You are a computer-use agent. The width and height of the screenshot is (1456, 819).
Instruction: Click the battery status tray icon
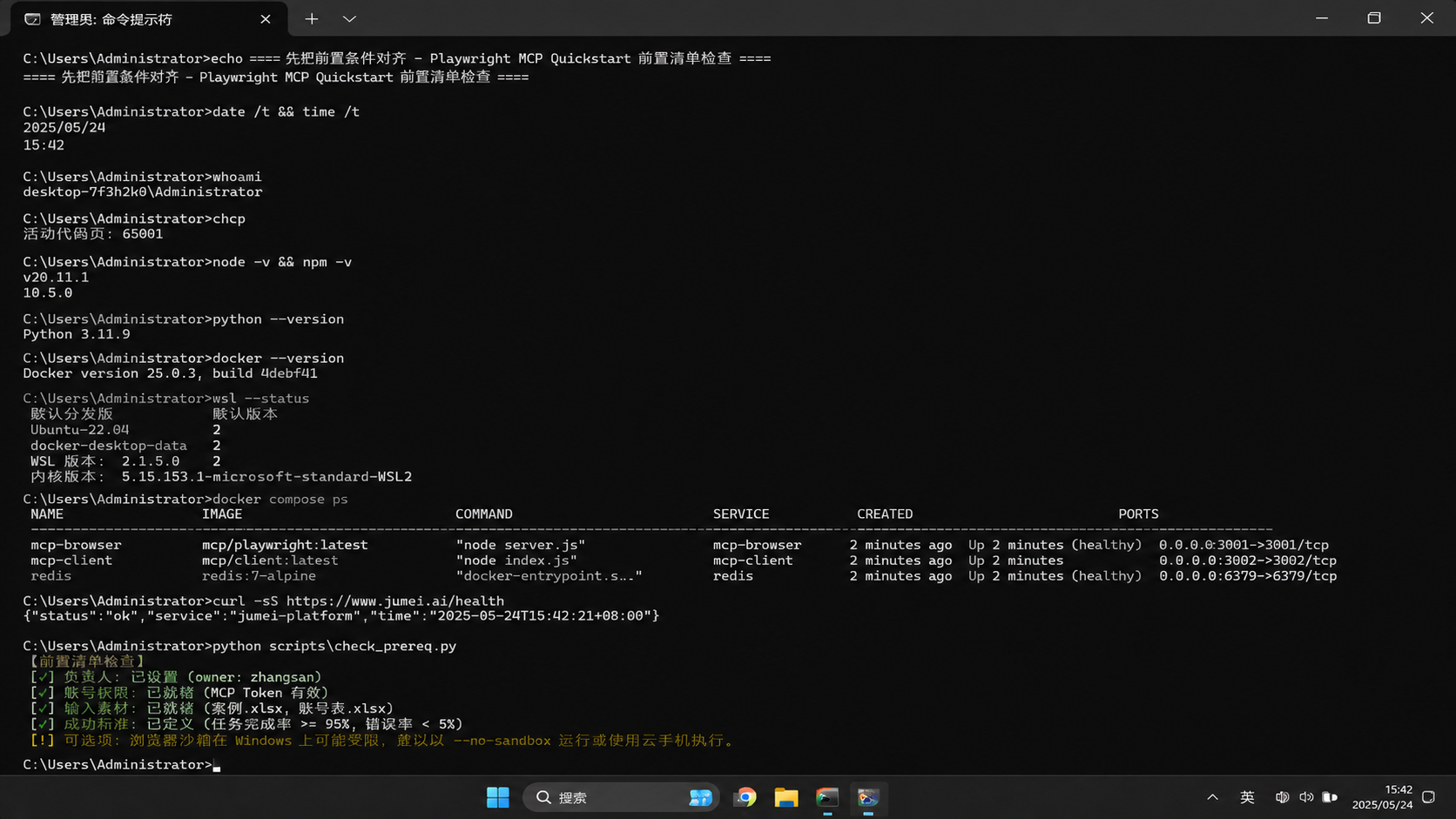coord(1330,797)
